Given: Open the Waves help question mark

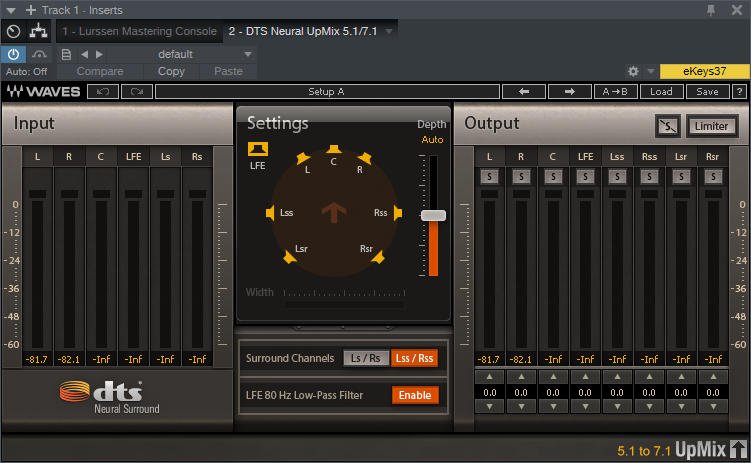Looking at the screenshot, I should (x=740, y=91).
